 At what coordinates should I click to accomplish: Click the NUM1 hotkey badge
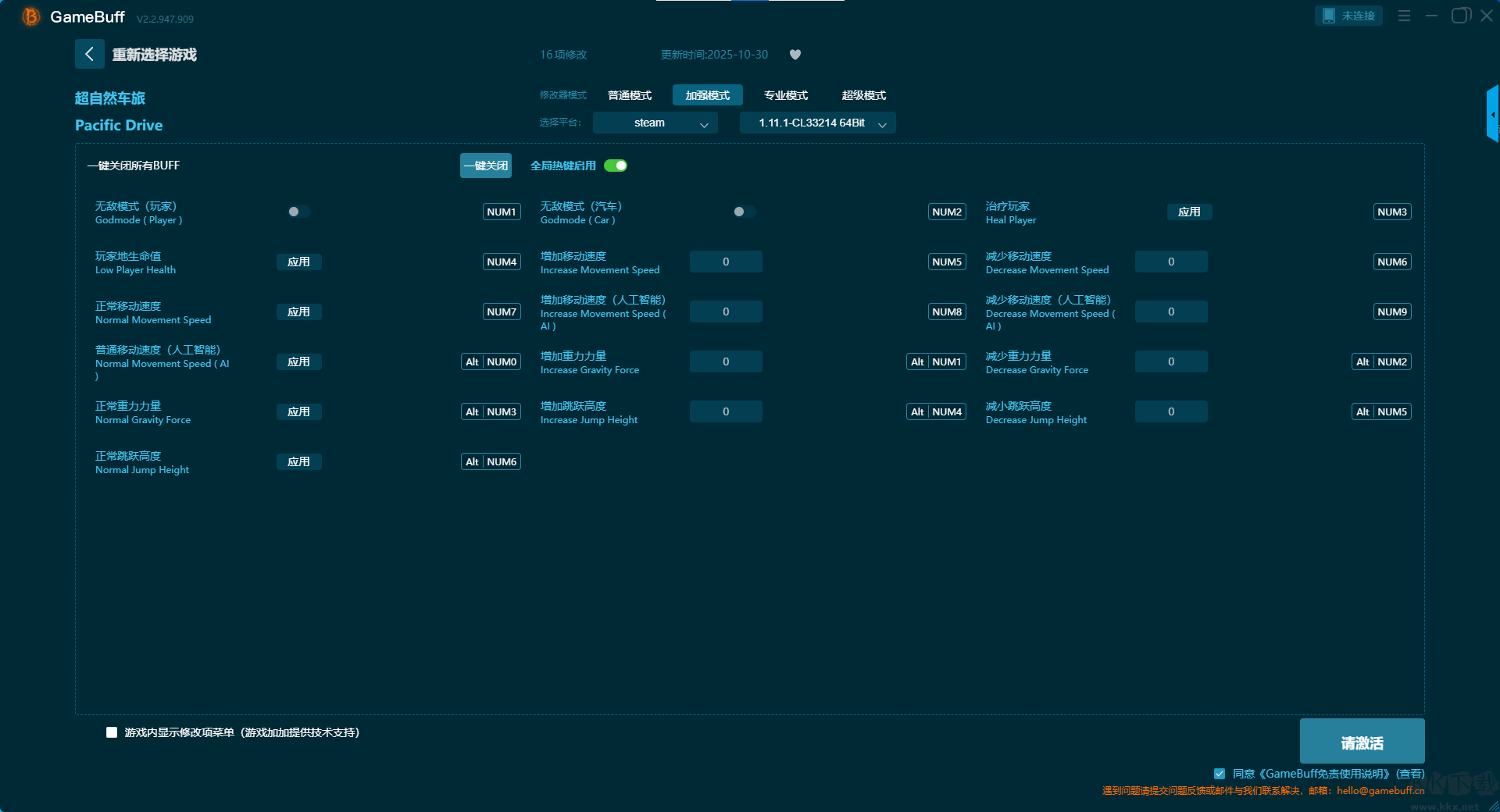(x=502, y=212)
